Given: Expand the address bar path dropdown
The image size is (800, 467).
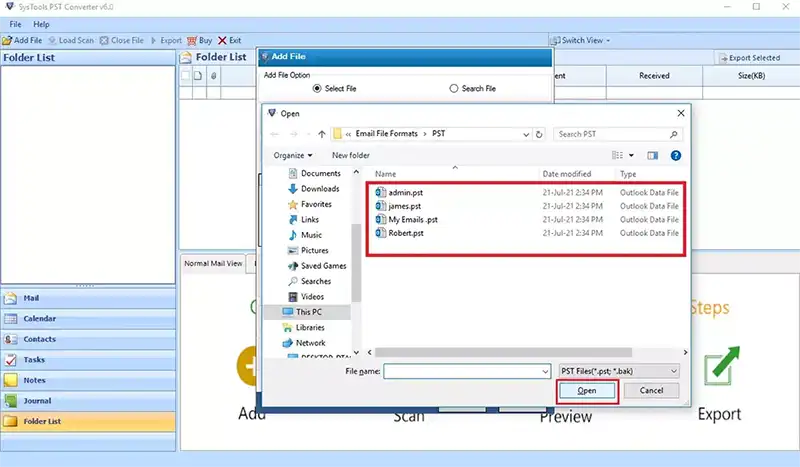Looking at the screenshot, I should [x=526, y=134].
